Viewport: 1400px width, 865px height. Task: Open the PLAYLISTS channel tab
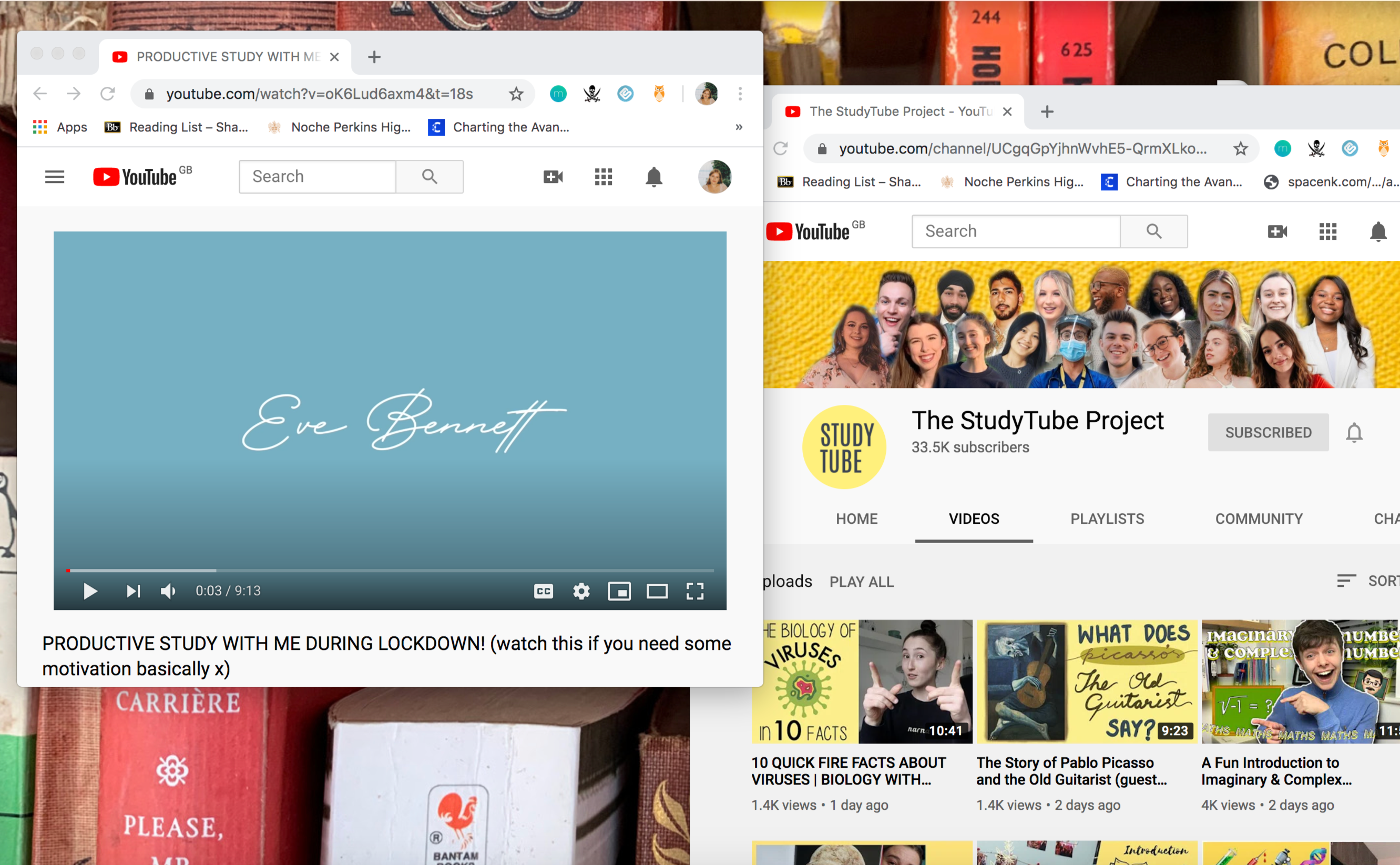click(x=1107, y=519)
